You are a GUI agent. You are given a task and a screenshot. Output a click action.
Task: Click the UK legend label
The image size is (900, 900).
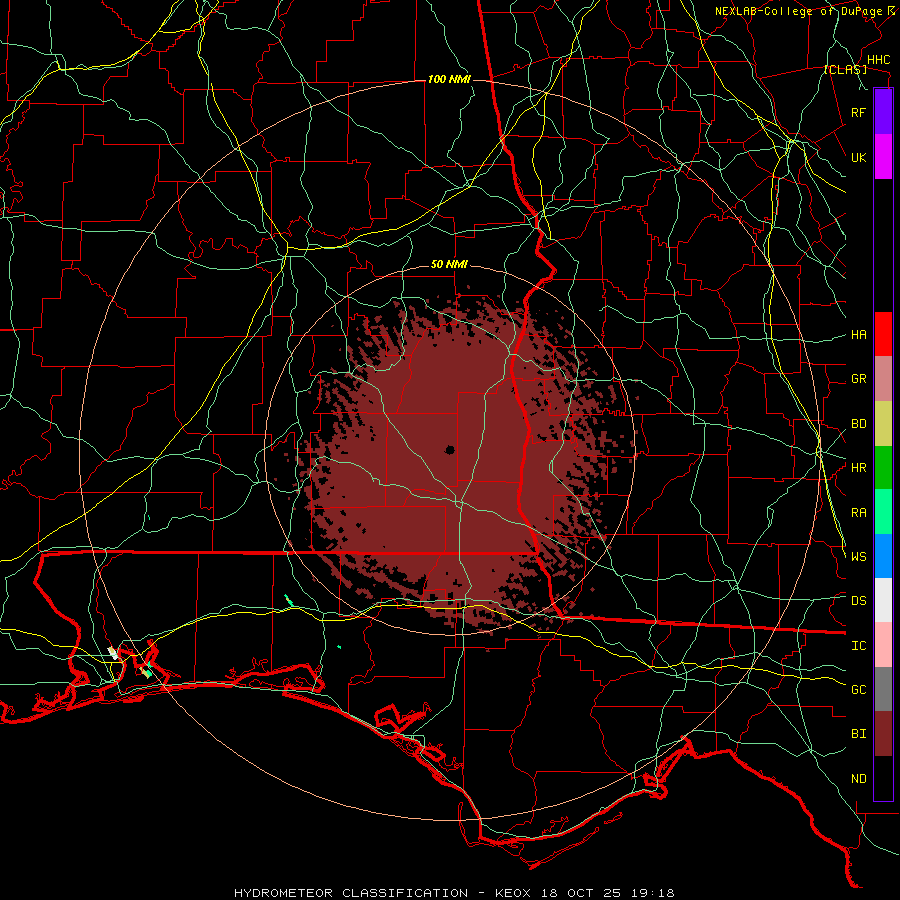(x=858, y=157)
